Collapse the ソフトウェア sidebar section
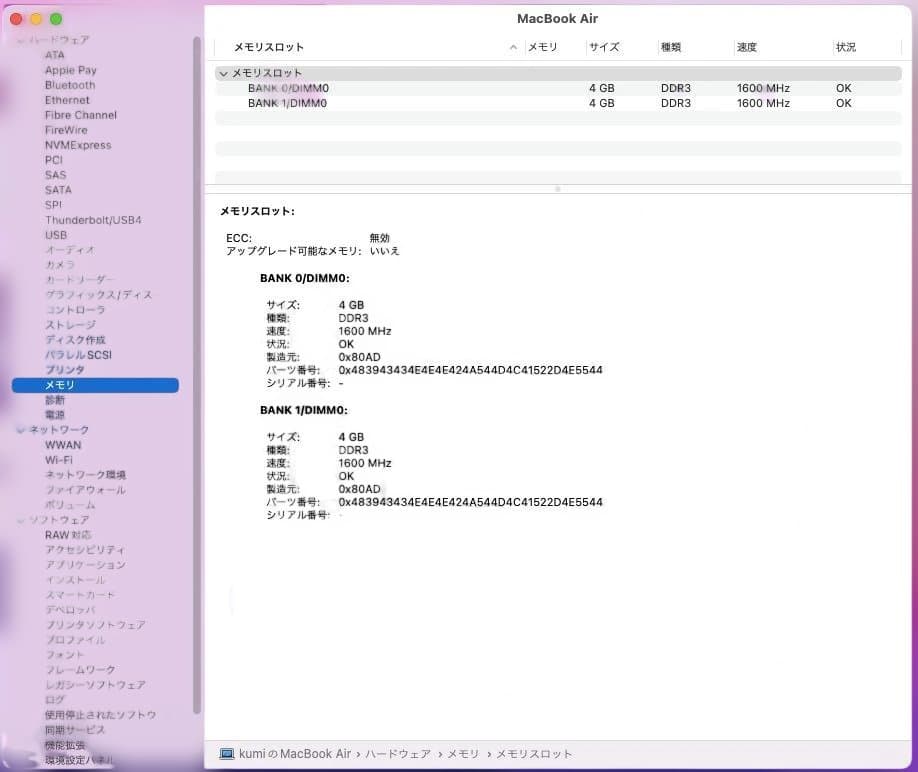 point(19,520)
